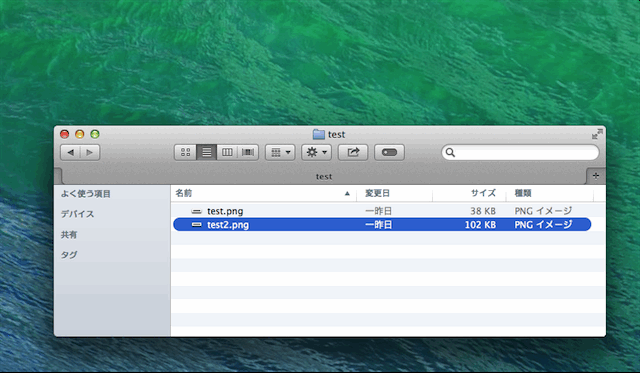Viewport: 640px width, 373px height.
Task: Click PNG イメージ kind for test2.png
Action: [543, 224]
